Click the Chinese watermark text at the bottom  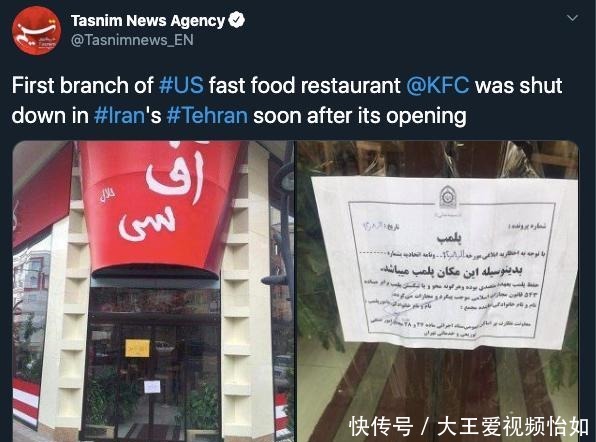click(x=469, y=426)
